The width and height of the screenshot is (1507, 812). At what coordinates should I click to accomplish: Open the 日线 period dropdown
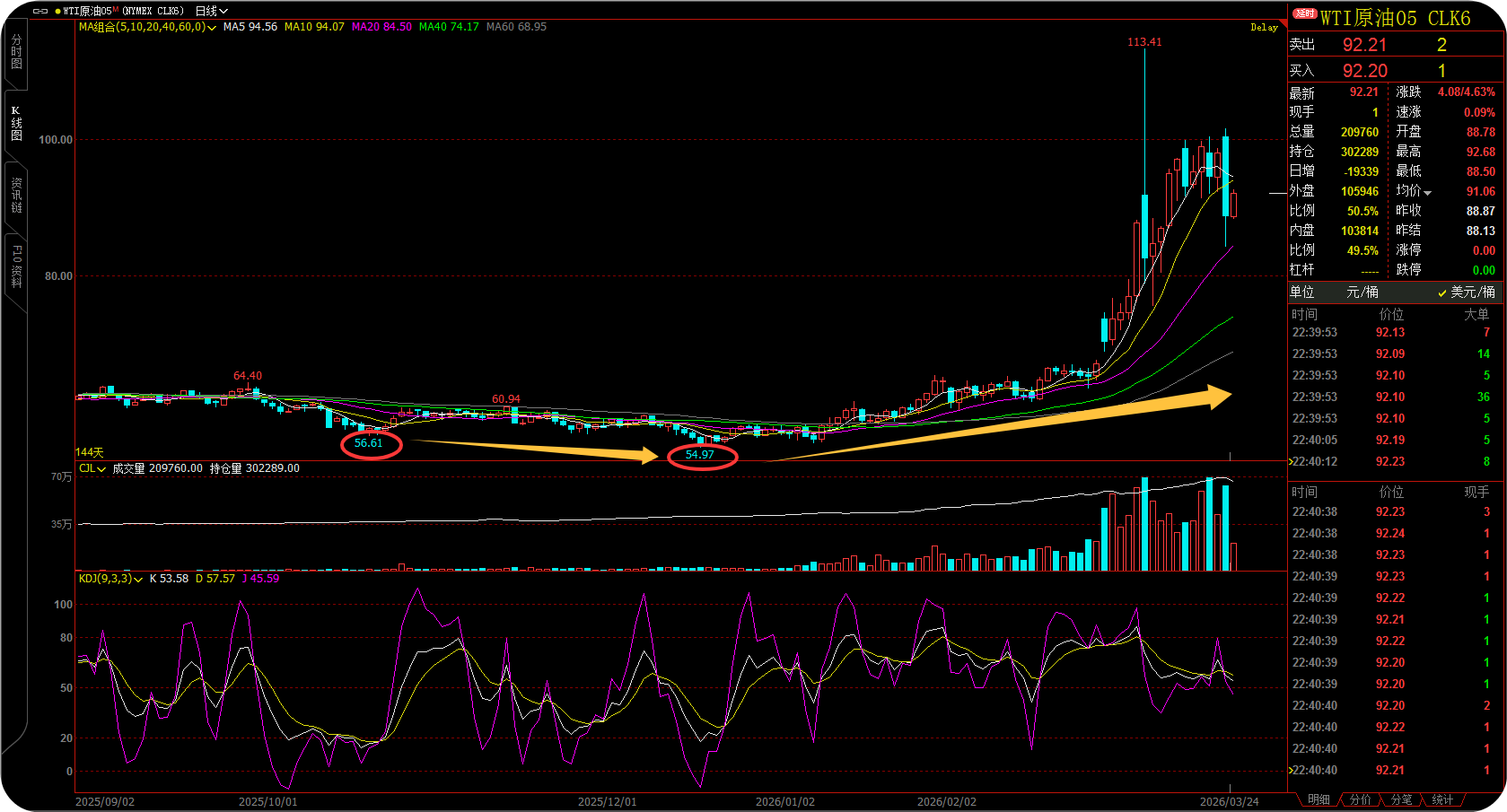tap(212, 11)
